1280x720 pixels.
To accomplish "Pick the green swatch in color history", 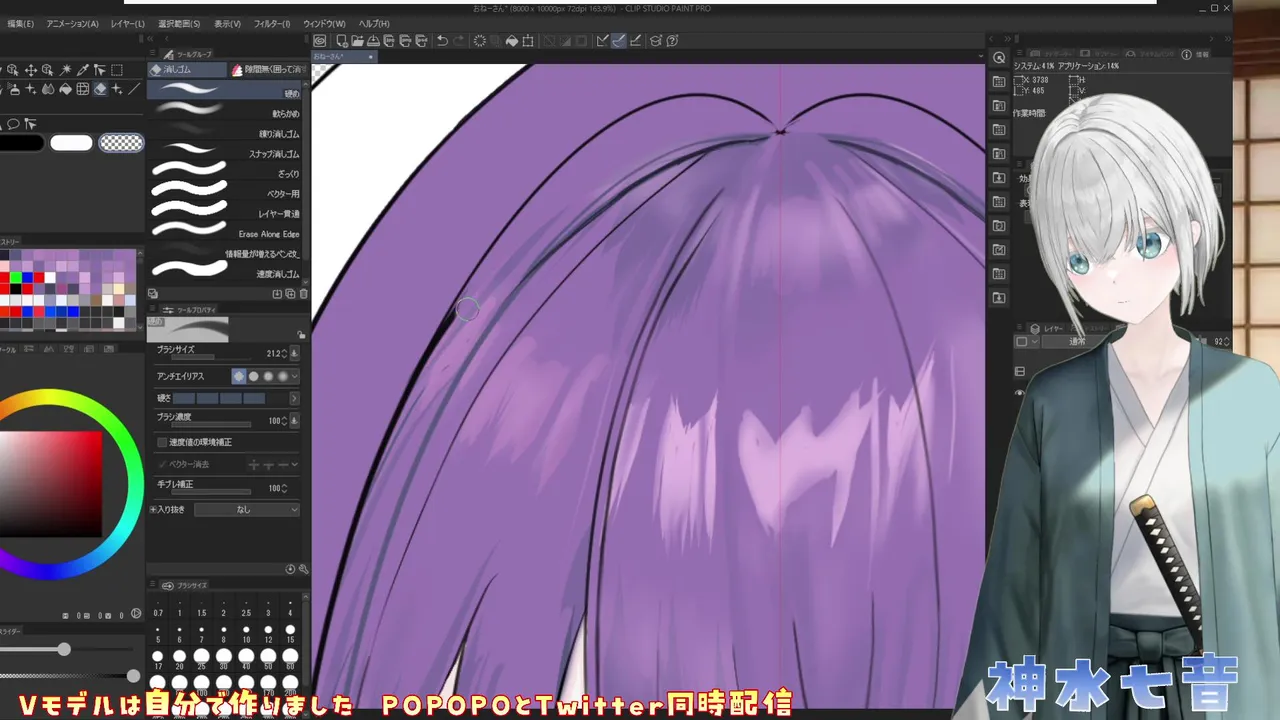I will coord(16,277).
